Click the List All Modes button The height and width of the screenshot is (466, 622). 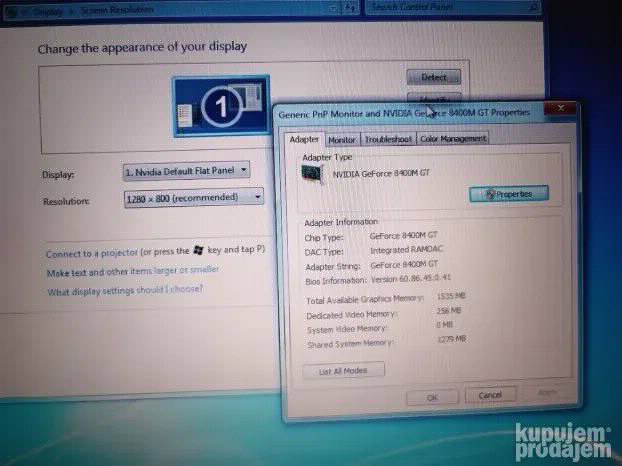[343, 370]
